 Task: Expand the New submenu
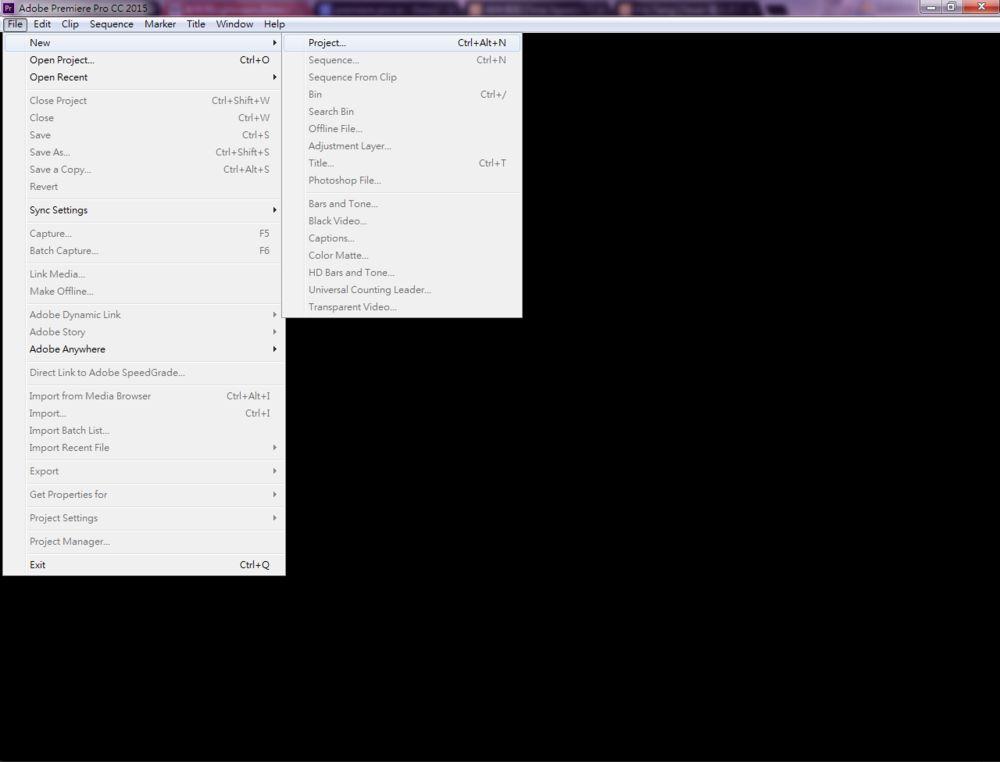pyautogui.click(x=144, y=43)
